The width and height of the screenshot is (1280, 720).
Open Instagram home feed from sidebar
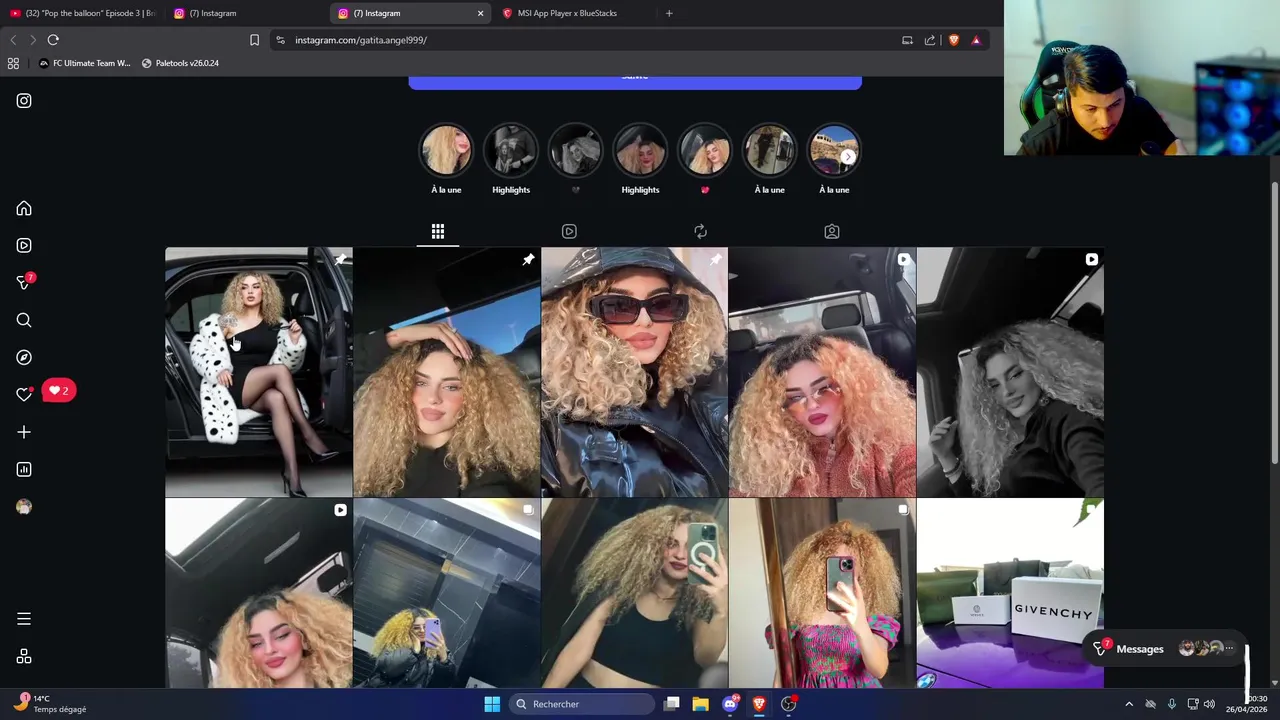tap(24, 209)
